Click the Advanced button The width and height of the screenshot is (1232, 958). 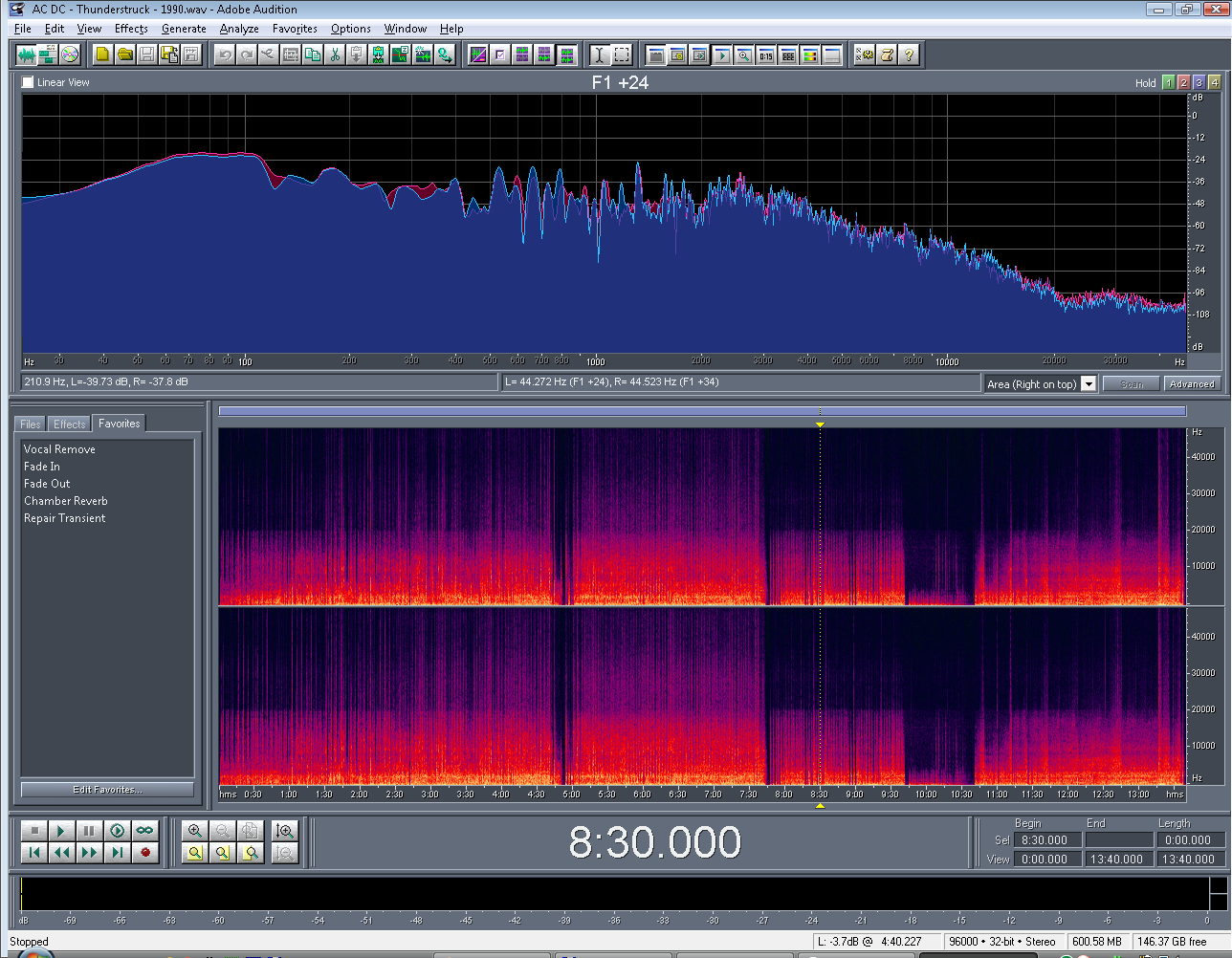coord(1191,383)
